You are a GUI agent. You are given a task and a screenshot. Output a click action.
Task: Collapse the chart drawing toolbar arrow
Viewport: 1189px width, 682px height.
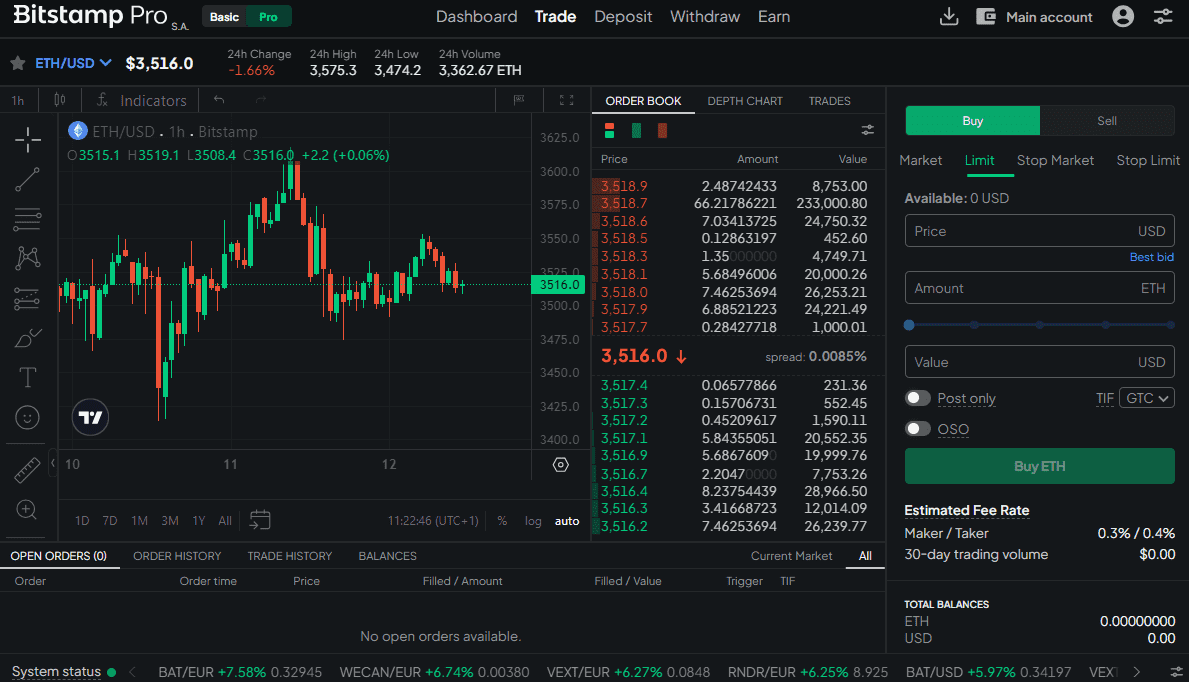coord(52,463)
